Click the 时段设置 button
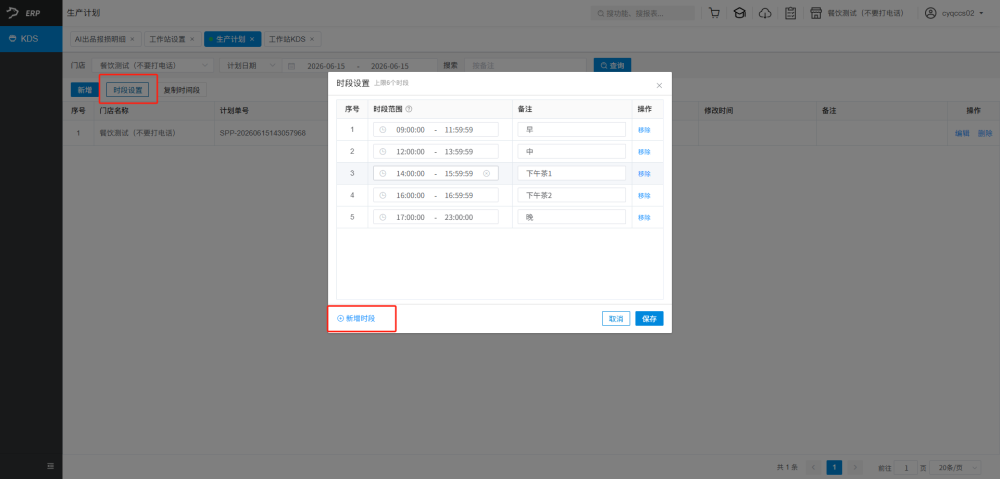The width and height of the screenshot is (1000, 479). 128,90
